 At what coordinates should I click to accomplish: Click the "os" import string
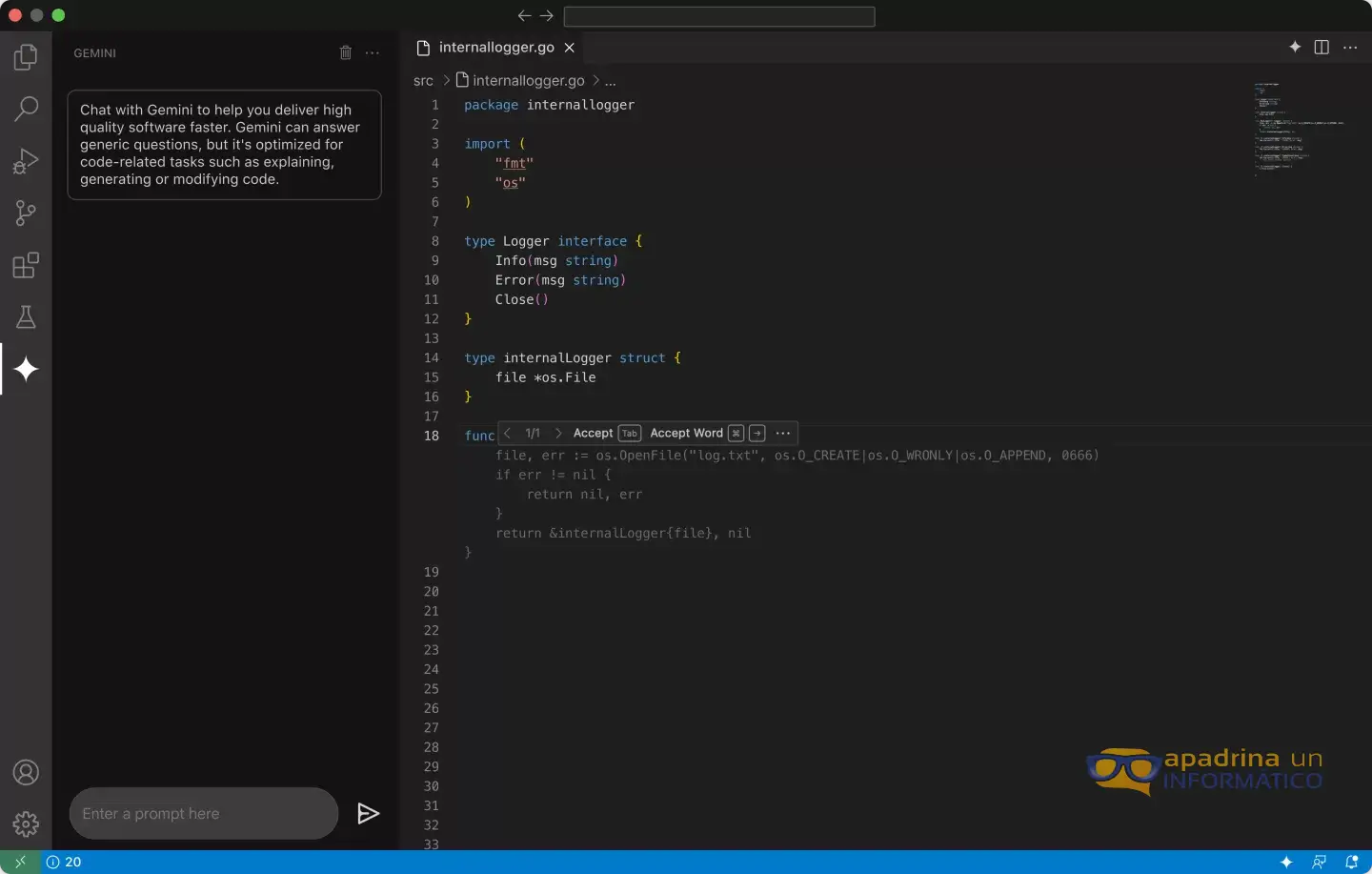coord(511,183)
